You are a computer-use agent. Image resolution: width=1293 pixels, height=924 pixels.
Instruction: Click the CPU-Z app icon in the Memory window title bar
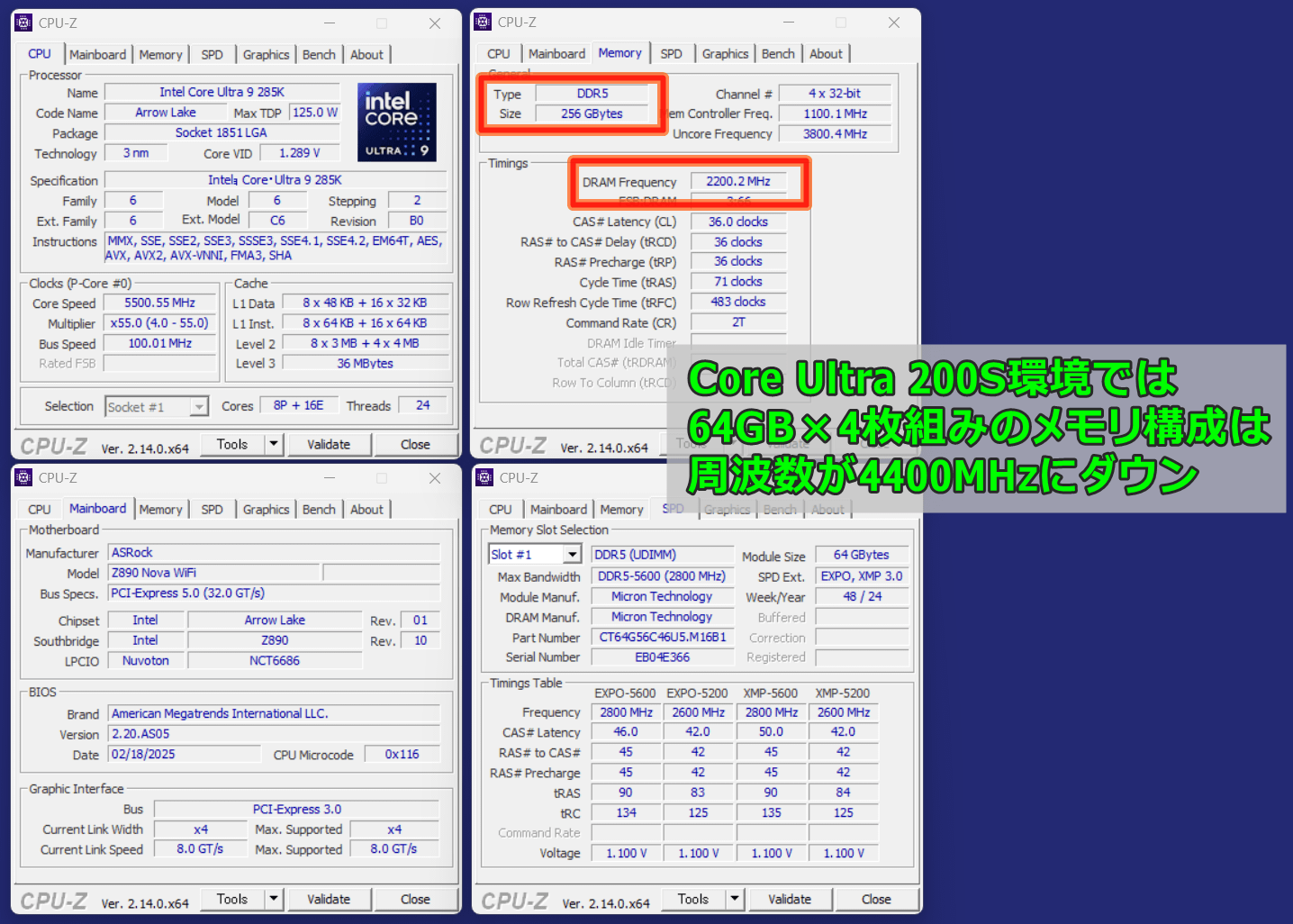pos(484,23)
